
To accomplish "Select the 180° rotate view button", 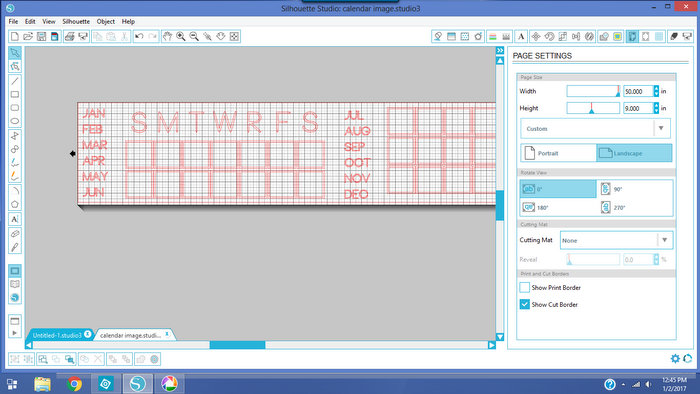I will (x=558, y=207).
